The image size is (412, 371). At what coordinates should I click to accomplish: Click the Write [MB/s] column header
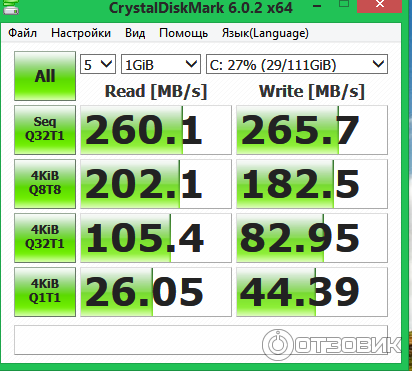(x=312, y=91)
